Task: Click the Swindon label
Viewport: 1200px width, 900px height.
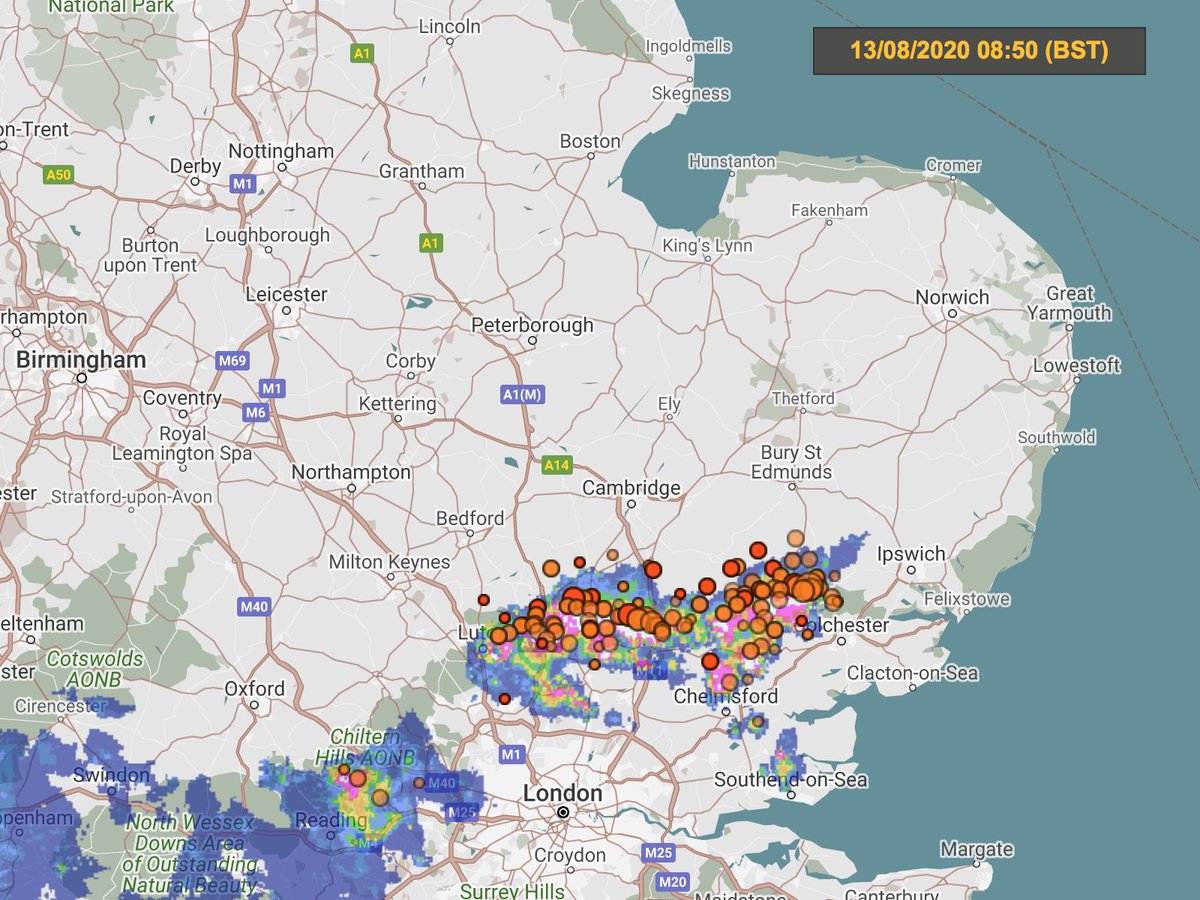Action: click(x=111, y=775)
